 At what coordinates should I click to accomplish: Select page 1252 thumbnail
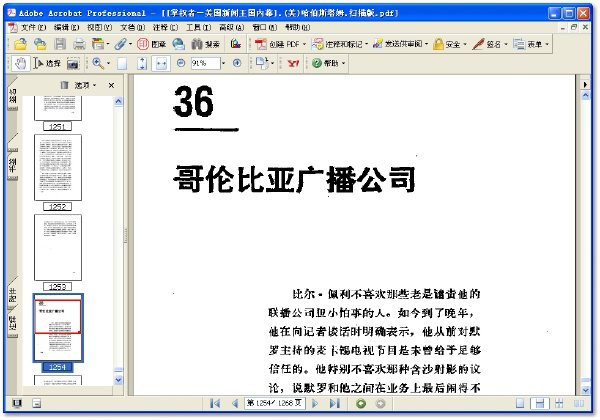[x=58, y=168]
